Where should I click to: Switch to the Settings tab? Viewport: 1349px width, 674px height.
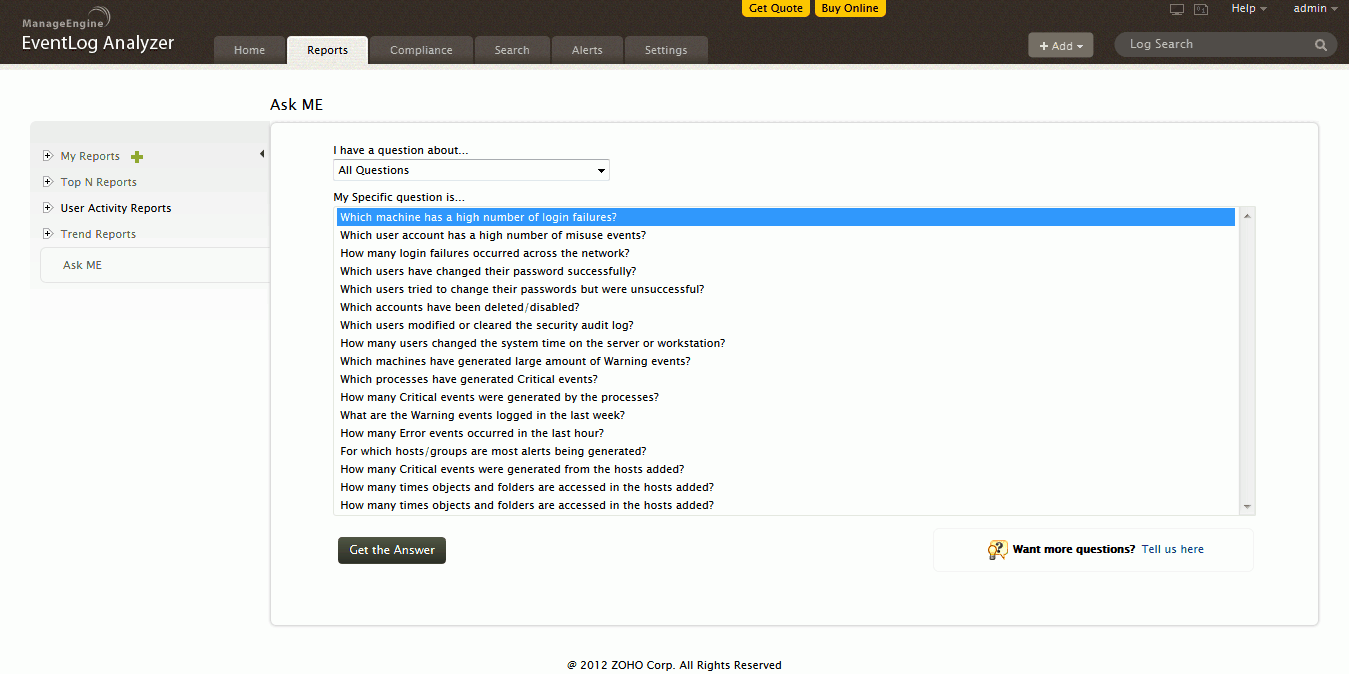666,50
